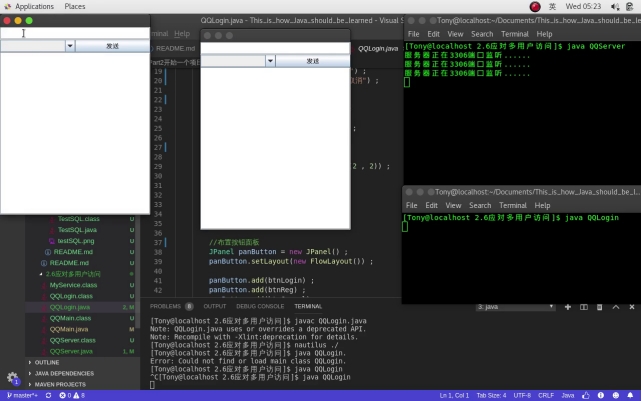Open Search menu in QQServer terminal
Viewport: 642px width, 401px height.
pyautogui.click(x=482, y=34)
